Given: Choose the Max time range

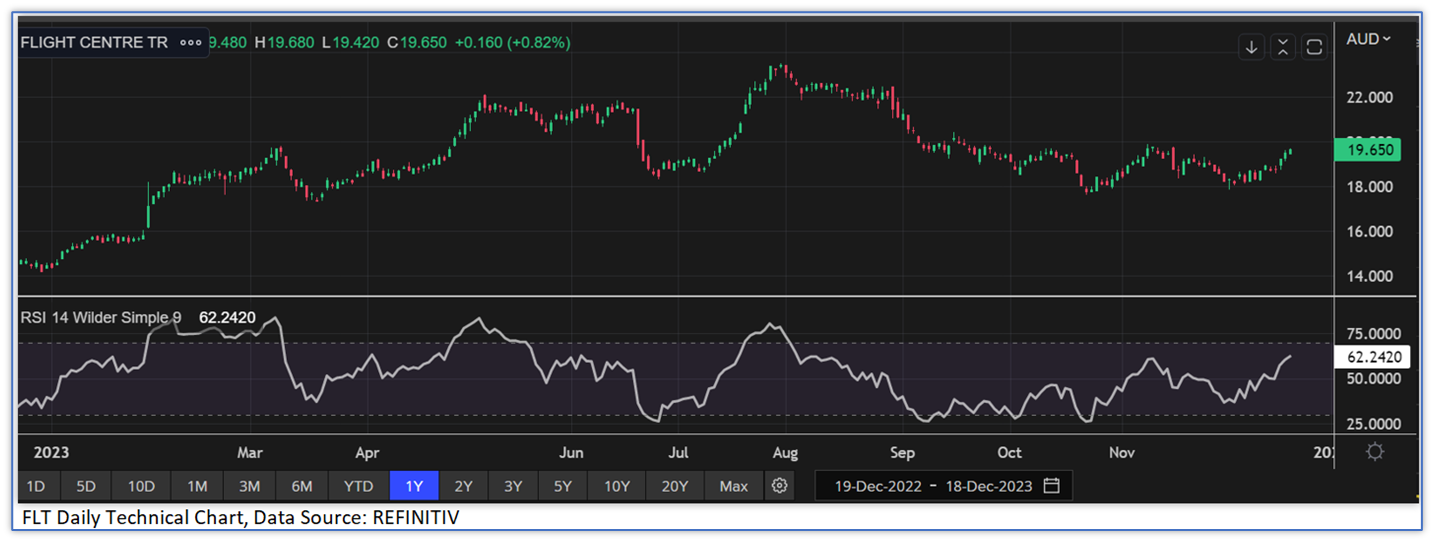Looking at the screenshot, I should tap(733, 486).
